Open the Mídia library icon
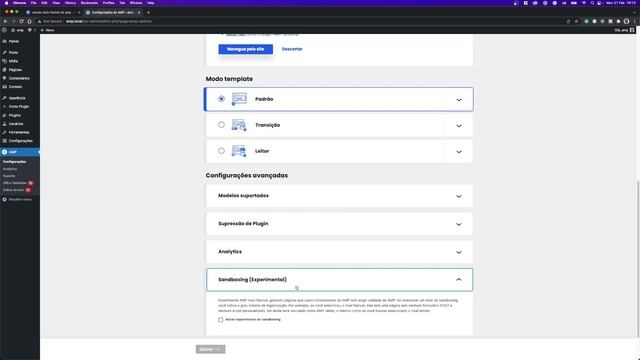Image resolution: width=640 pixels, height=360 pixels. pos(4,61)
